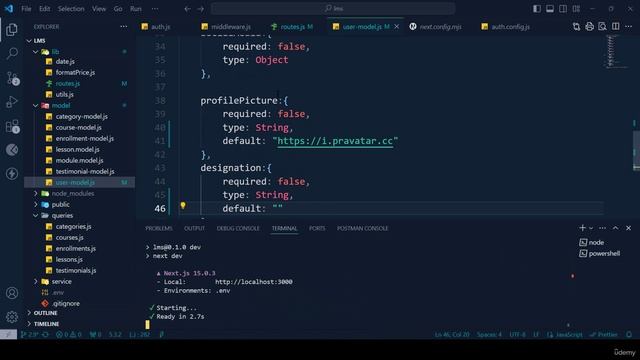Open the View menu
This screenshot has height=360, width=640.
click(x=99, y=9)
